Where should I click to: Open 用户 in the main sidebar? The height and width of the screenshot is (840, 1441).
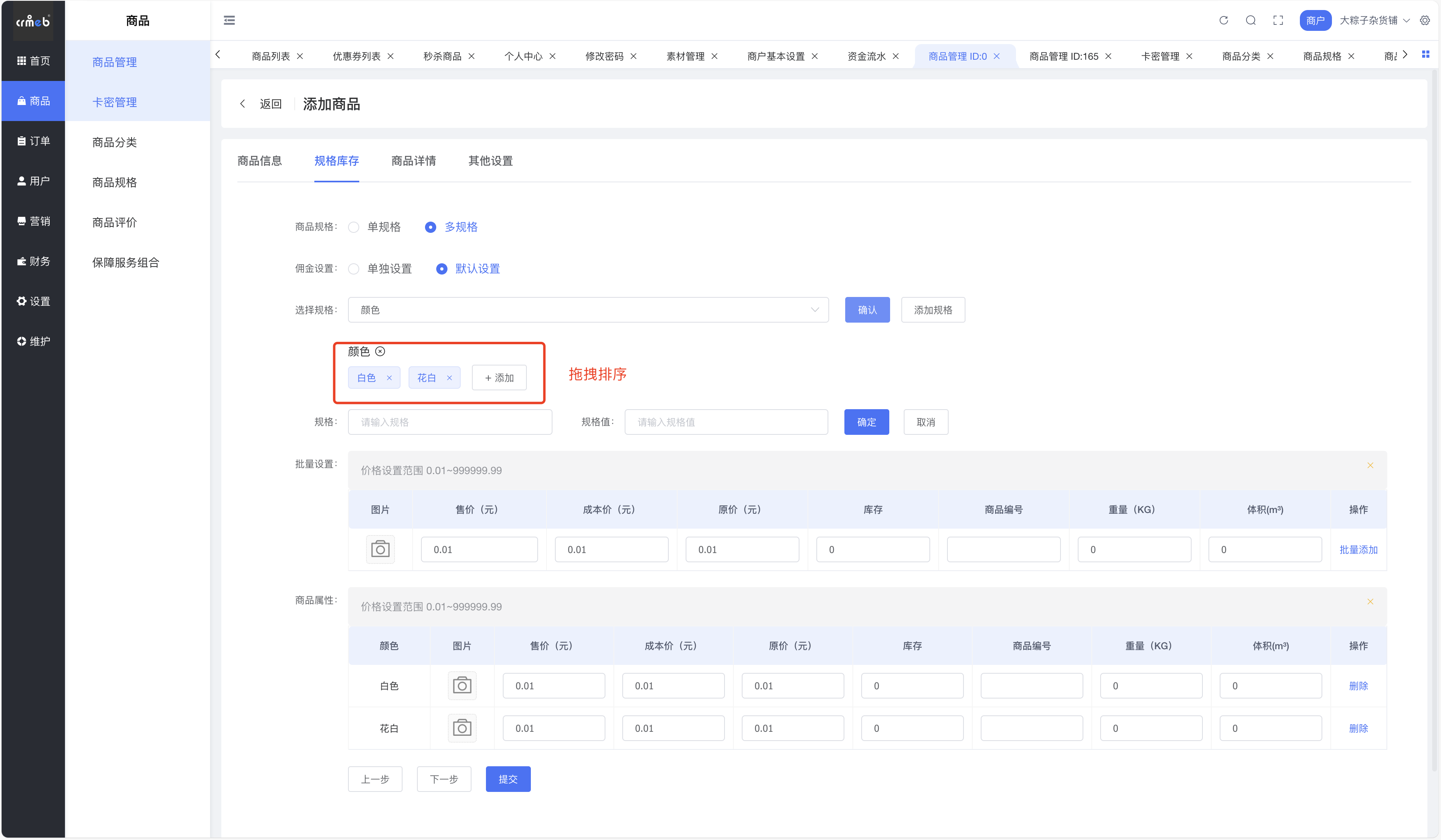33,181
